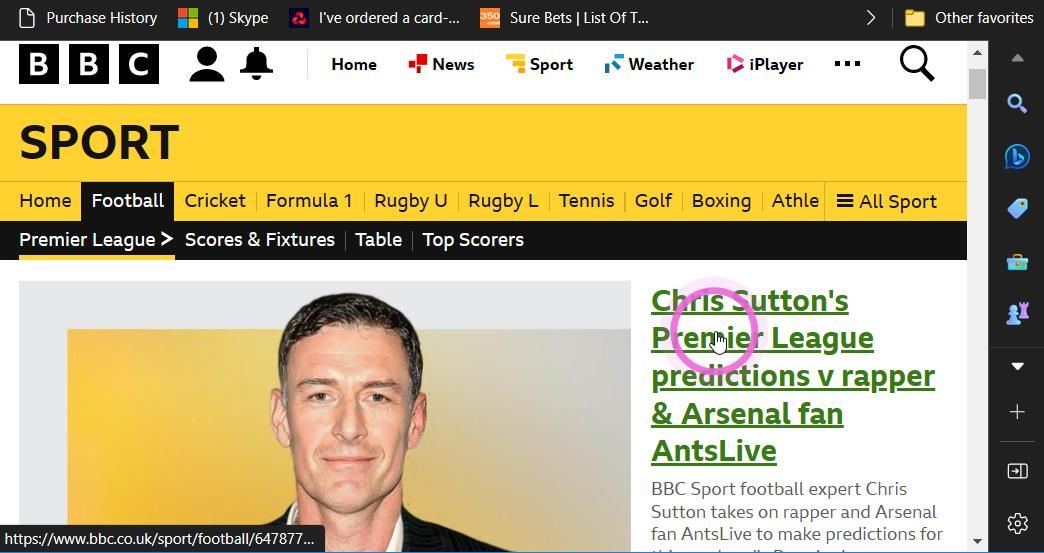
Task: Add a sidebar app with plus icon
Action: [1017, 413]
